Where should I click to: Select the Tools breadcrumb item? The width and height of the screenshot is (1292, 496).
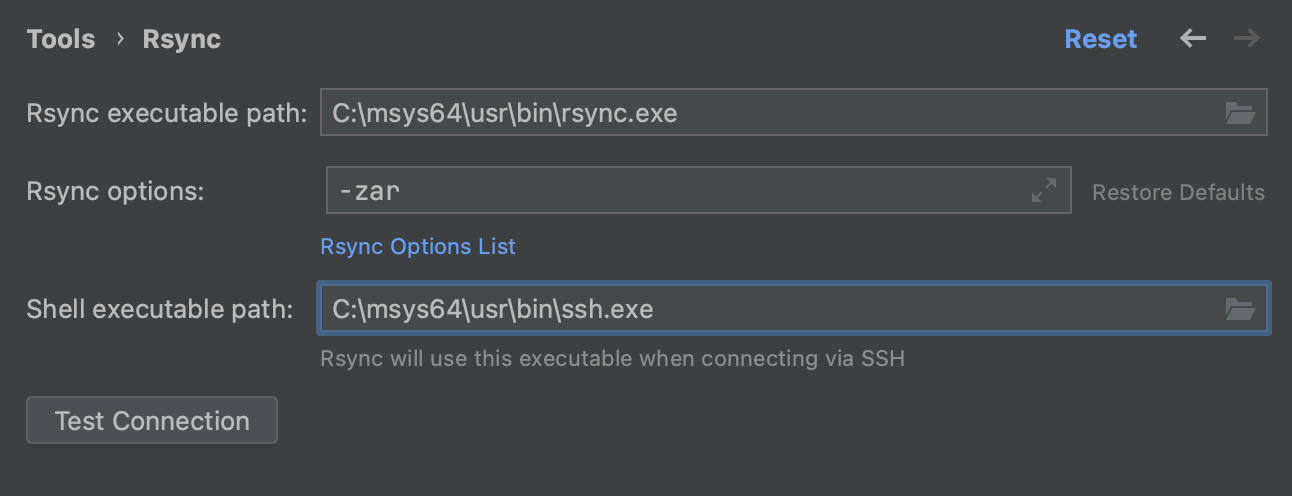(61, 39)
